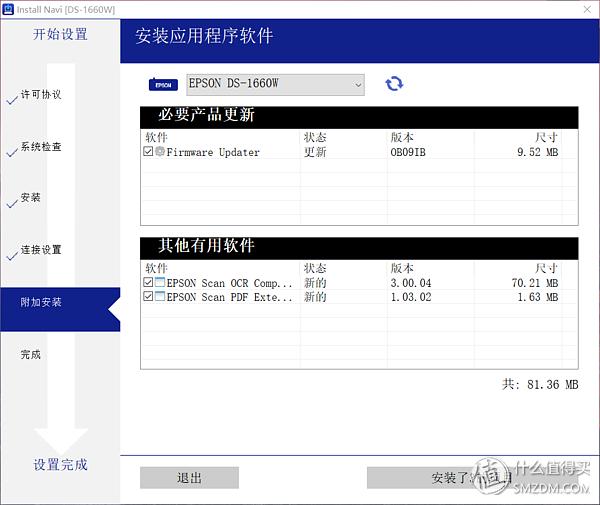Click the 70.21 MB size cell
The image size is (600, 505).
(535, 283)
